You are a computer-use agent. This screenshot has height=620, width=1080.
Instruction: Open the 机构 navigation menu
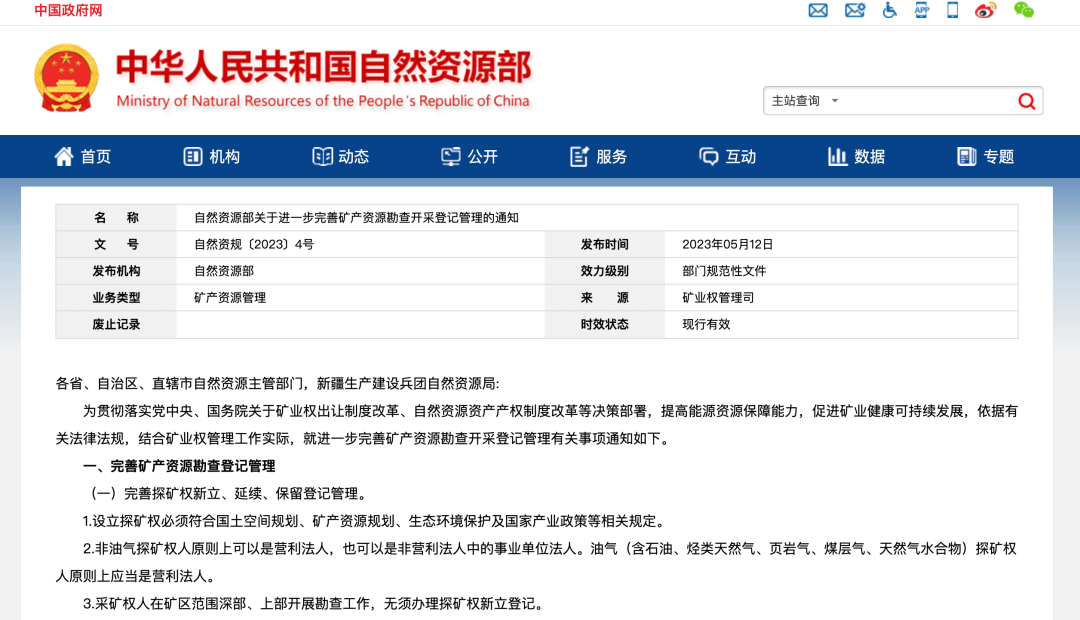pos(212,157)
